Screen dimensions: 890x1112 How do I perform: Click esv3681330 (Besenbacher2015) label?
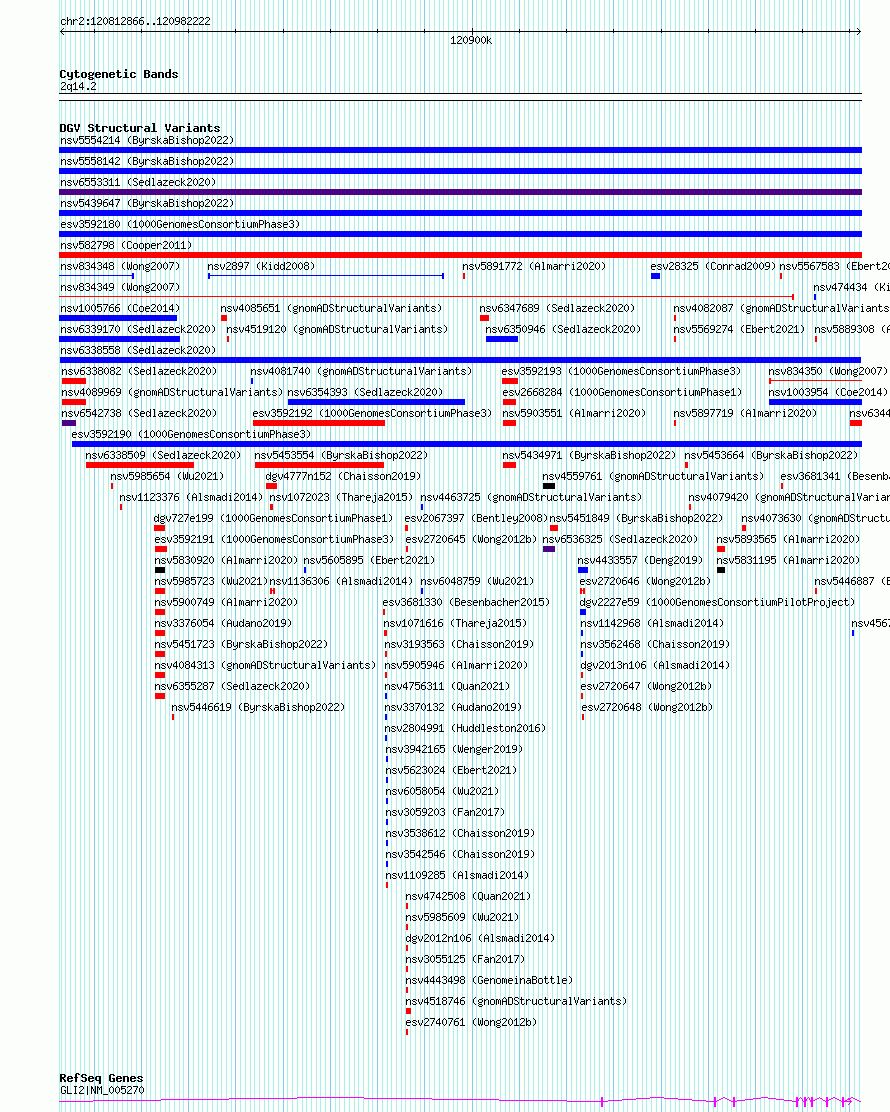pyautogui.click(x=466, y=602)
